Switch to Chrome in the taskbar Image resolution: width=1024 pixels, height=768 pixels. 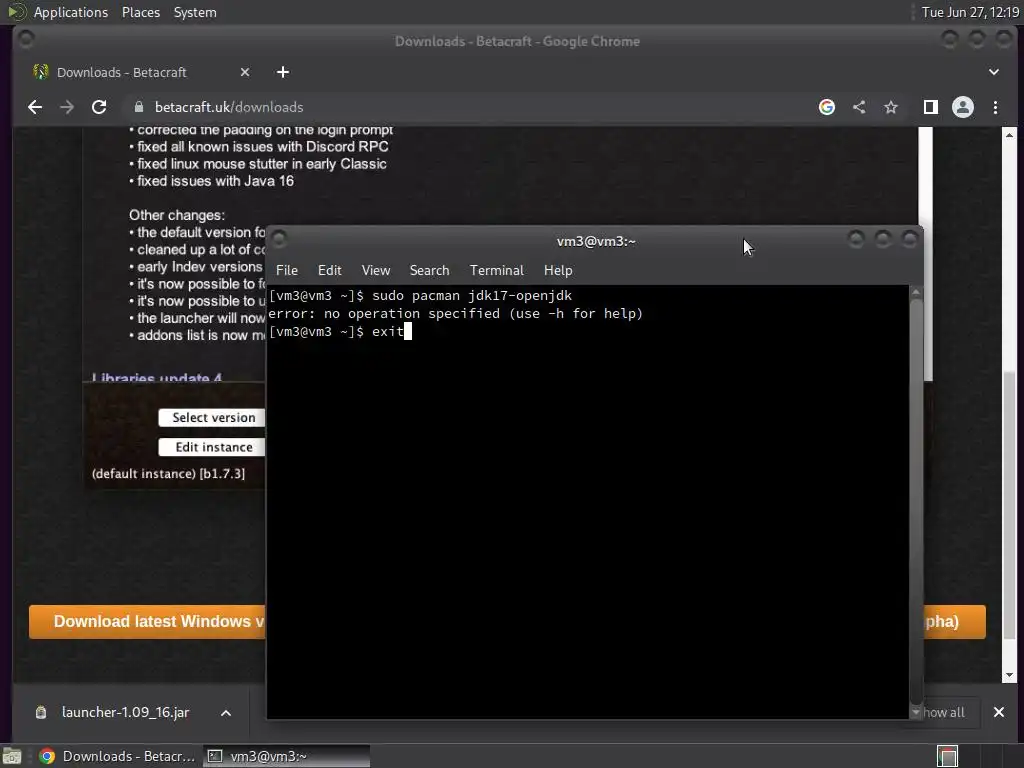pos(116,756)
